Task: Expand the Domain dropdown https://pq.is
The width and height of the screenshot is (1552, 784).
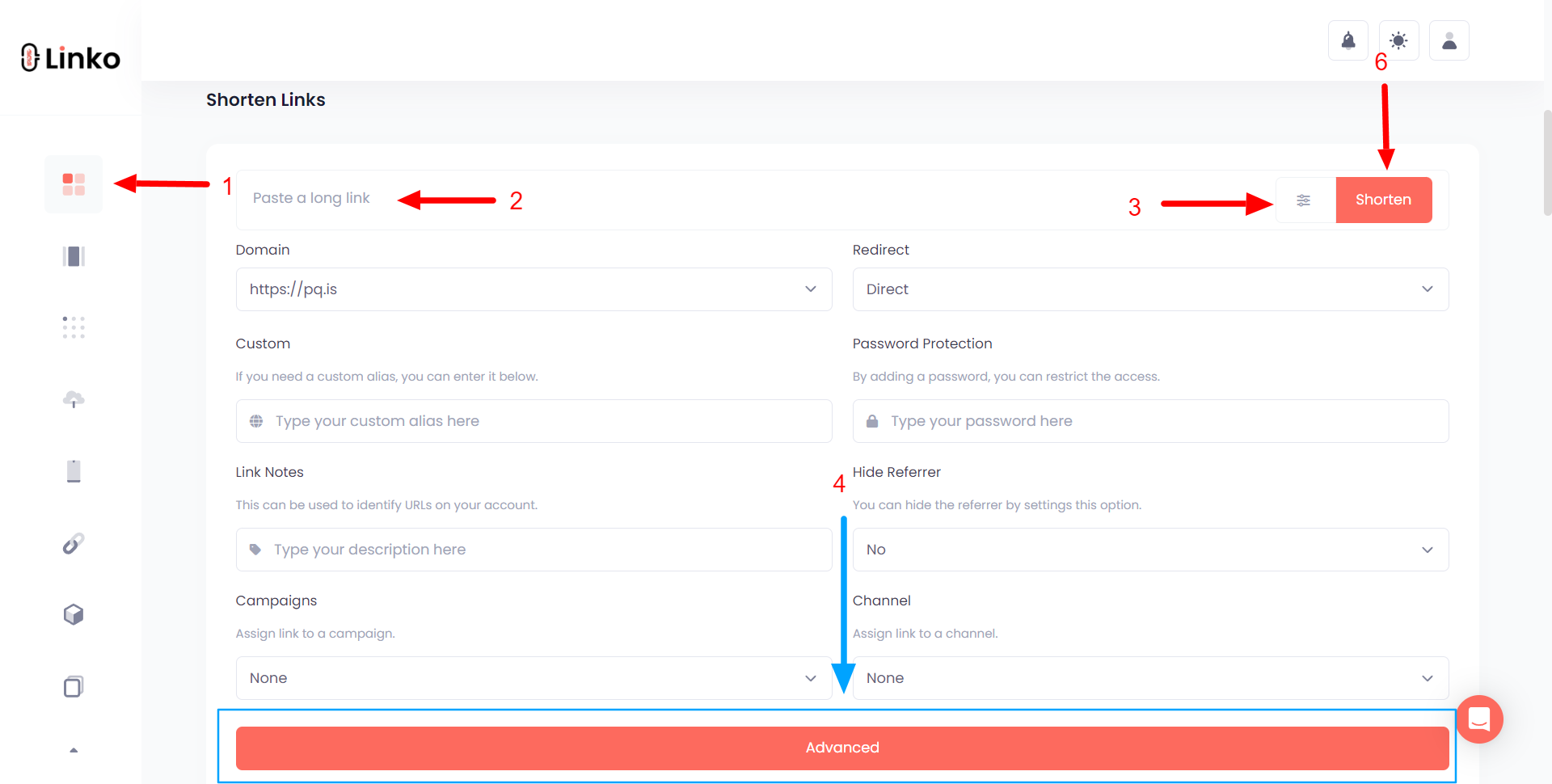Action: coord(534,289)
